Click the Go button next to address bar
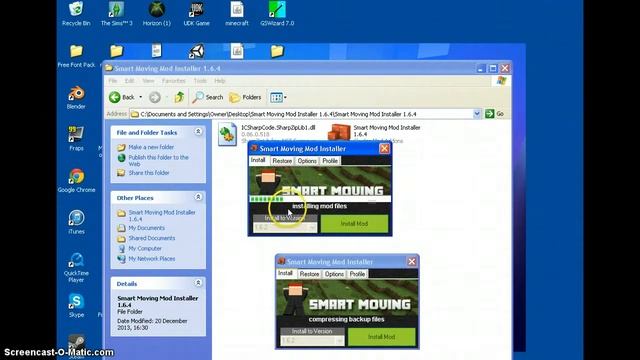Viewport: 640px width, 360px height. (494, 114)
